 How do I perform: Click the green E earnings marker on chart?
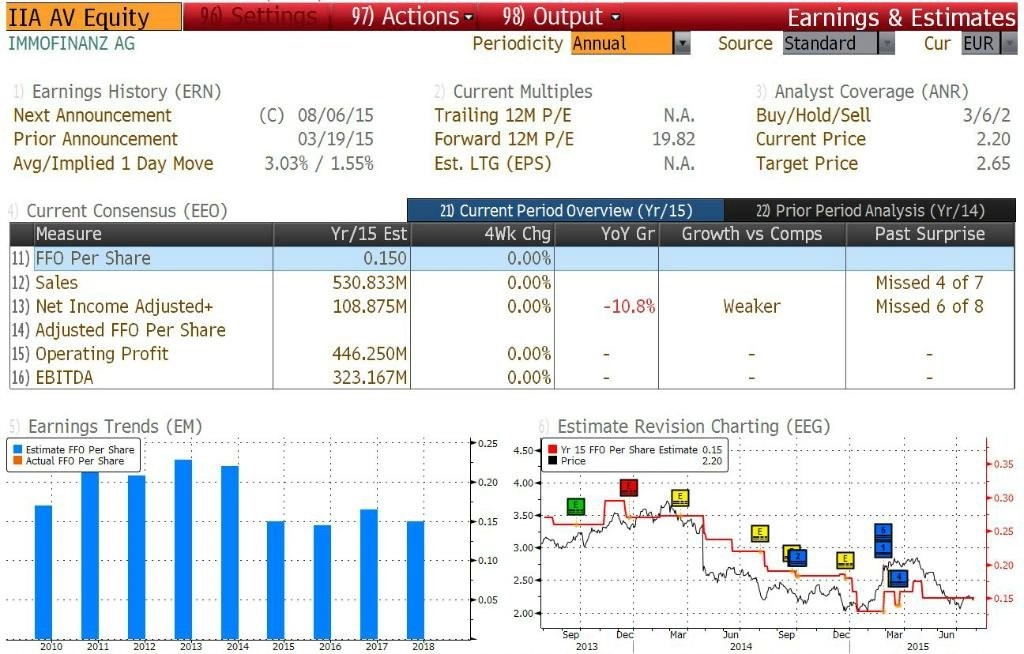575,506
